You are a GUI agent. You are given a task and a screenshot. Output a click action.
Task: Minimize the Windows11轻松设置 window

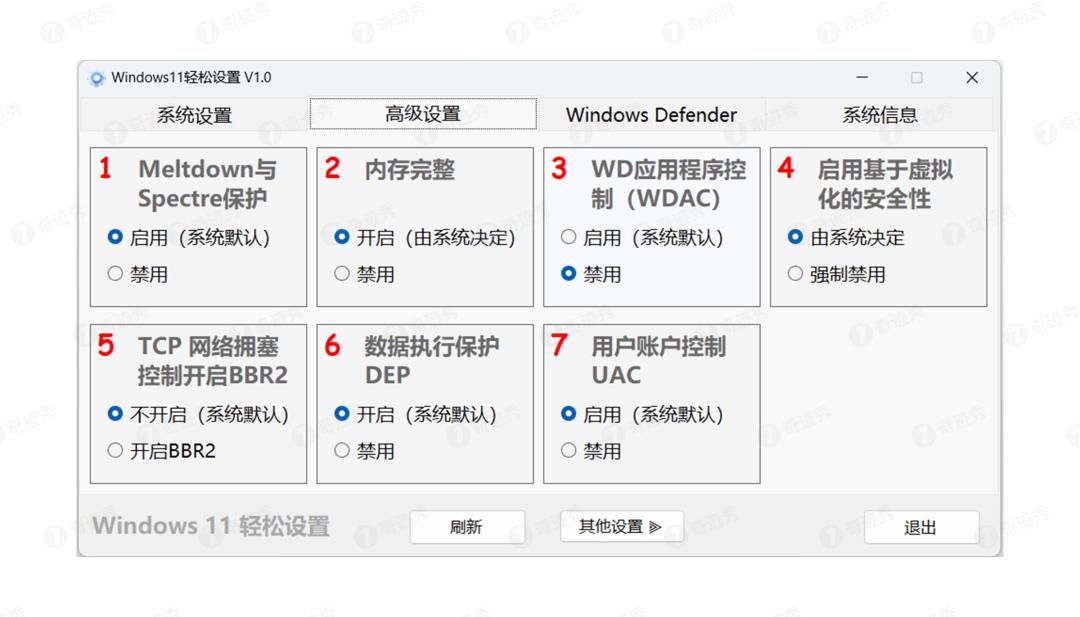[862, 78]
